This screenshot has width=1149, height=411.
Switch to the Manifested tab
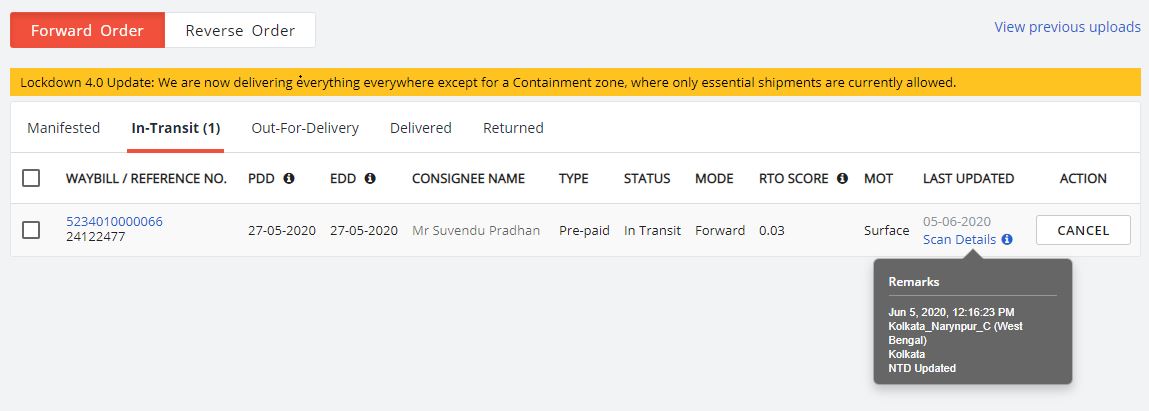coord(64,128)
